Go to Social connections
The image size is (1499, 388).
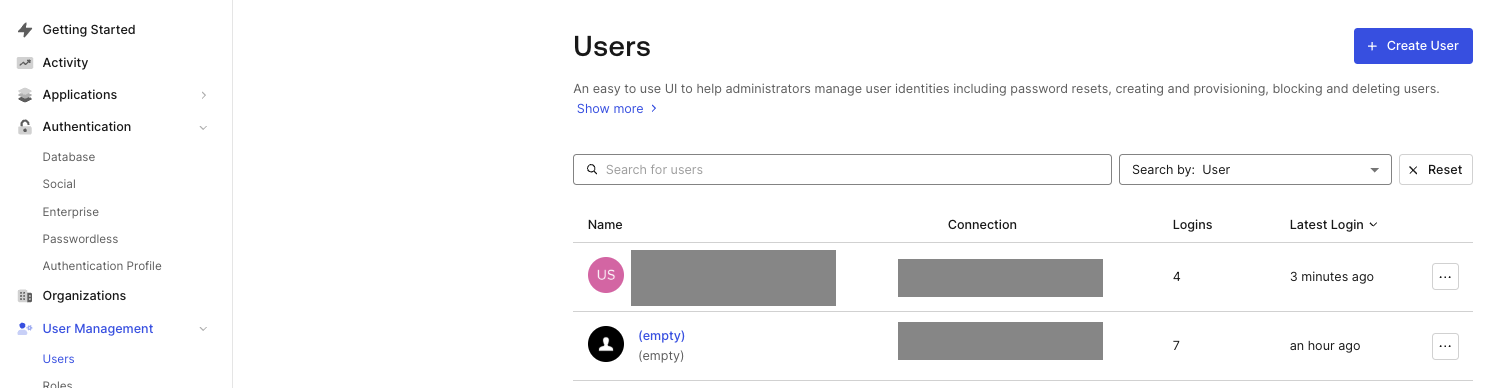click(x=59, y=184)
